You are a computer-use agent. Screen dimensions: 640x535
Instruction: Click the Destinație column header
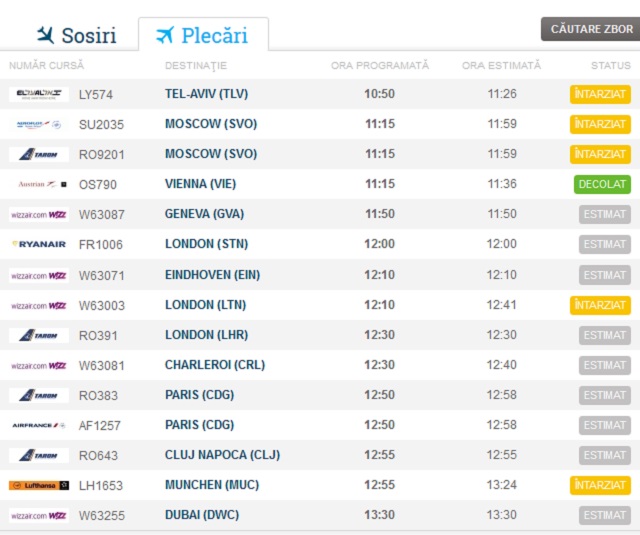[x=196, y=66]
